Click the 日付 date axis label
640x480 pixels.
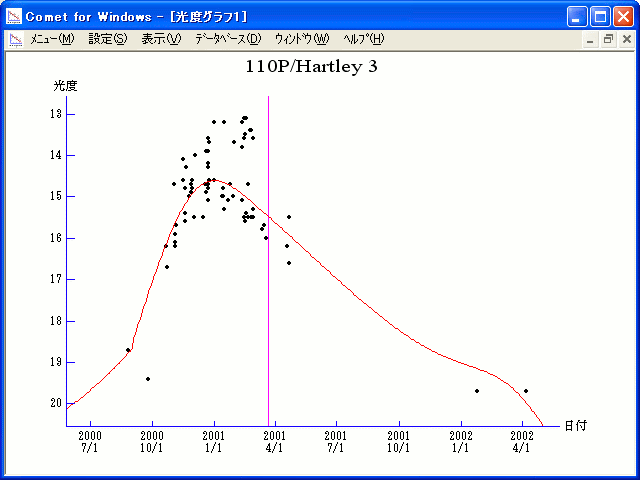pos(575,426)
